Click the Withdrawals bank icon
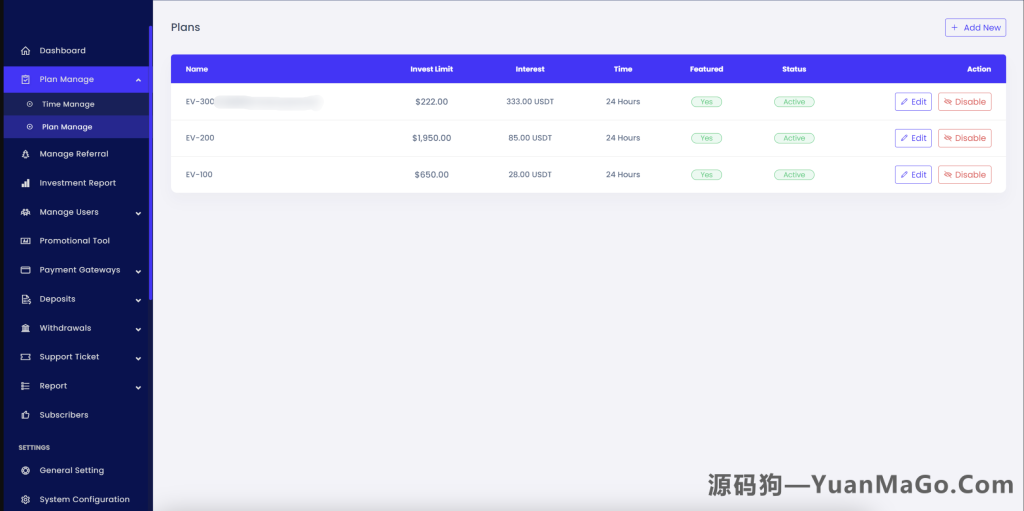 click(x=25, y=328)
